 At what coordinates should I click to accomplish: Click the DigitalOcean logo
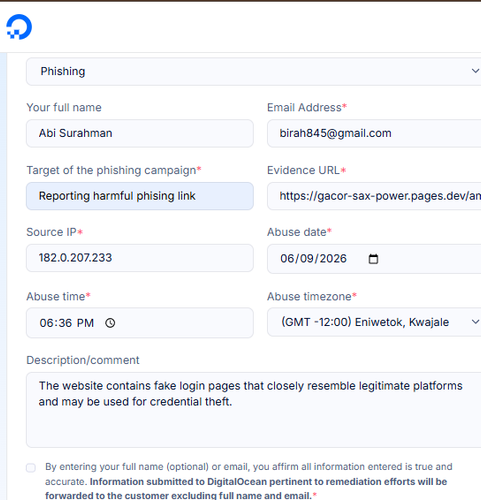tap(19, 27)
